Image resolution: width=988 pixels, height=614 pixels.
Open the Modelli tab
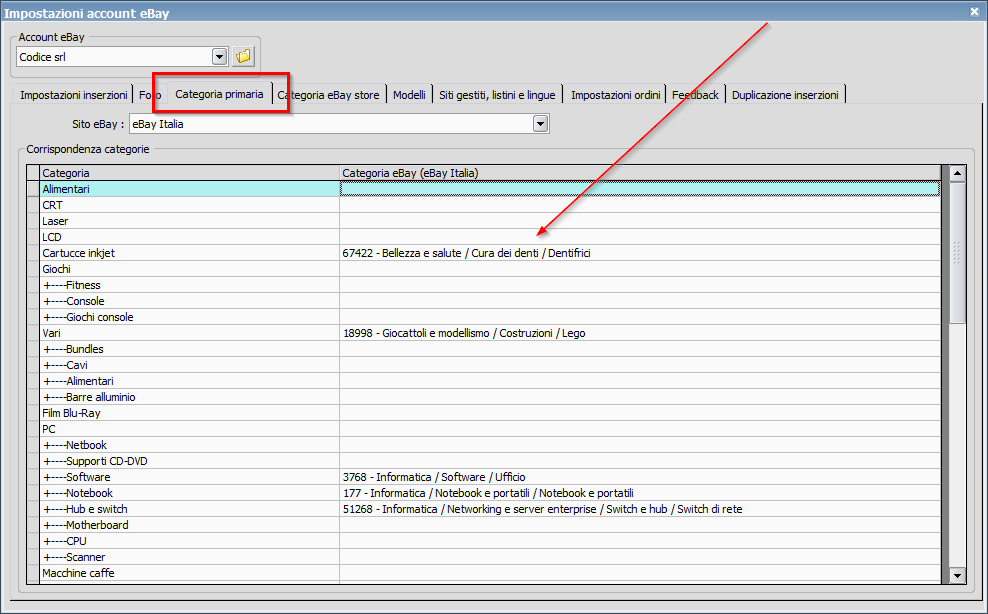pos(409,95)
